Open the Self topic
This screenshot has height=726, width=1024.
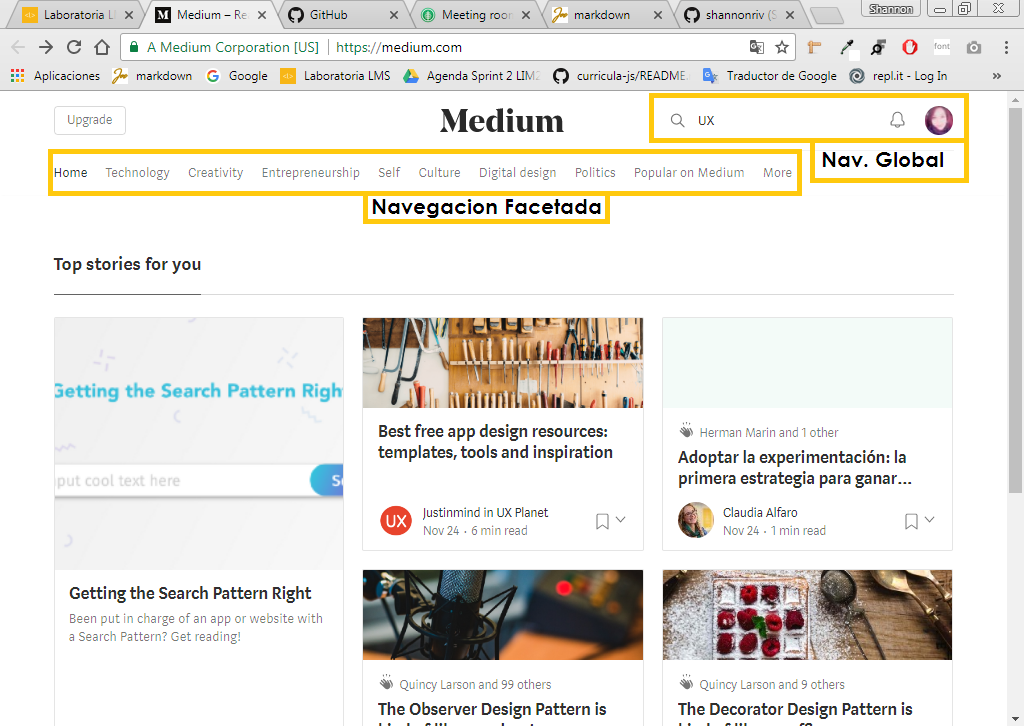click(x=389, y=172)
